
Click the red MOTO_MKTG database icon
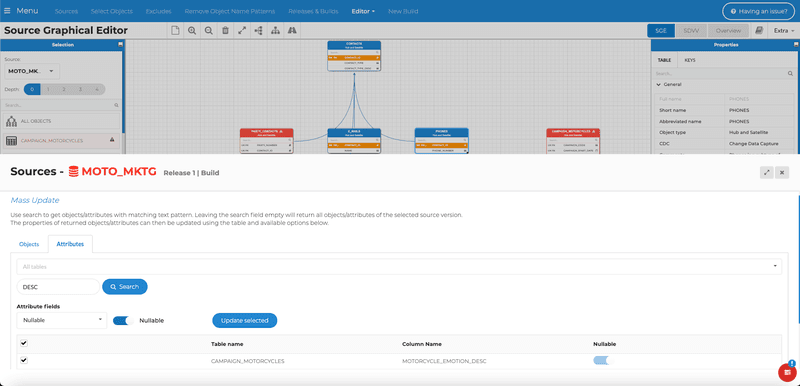[x=73, y=172]
